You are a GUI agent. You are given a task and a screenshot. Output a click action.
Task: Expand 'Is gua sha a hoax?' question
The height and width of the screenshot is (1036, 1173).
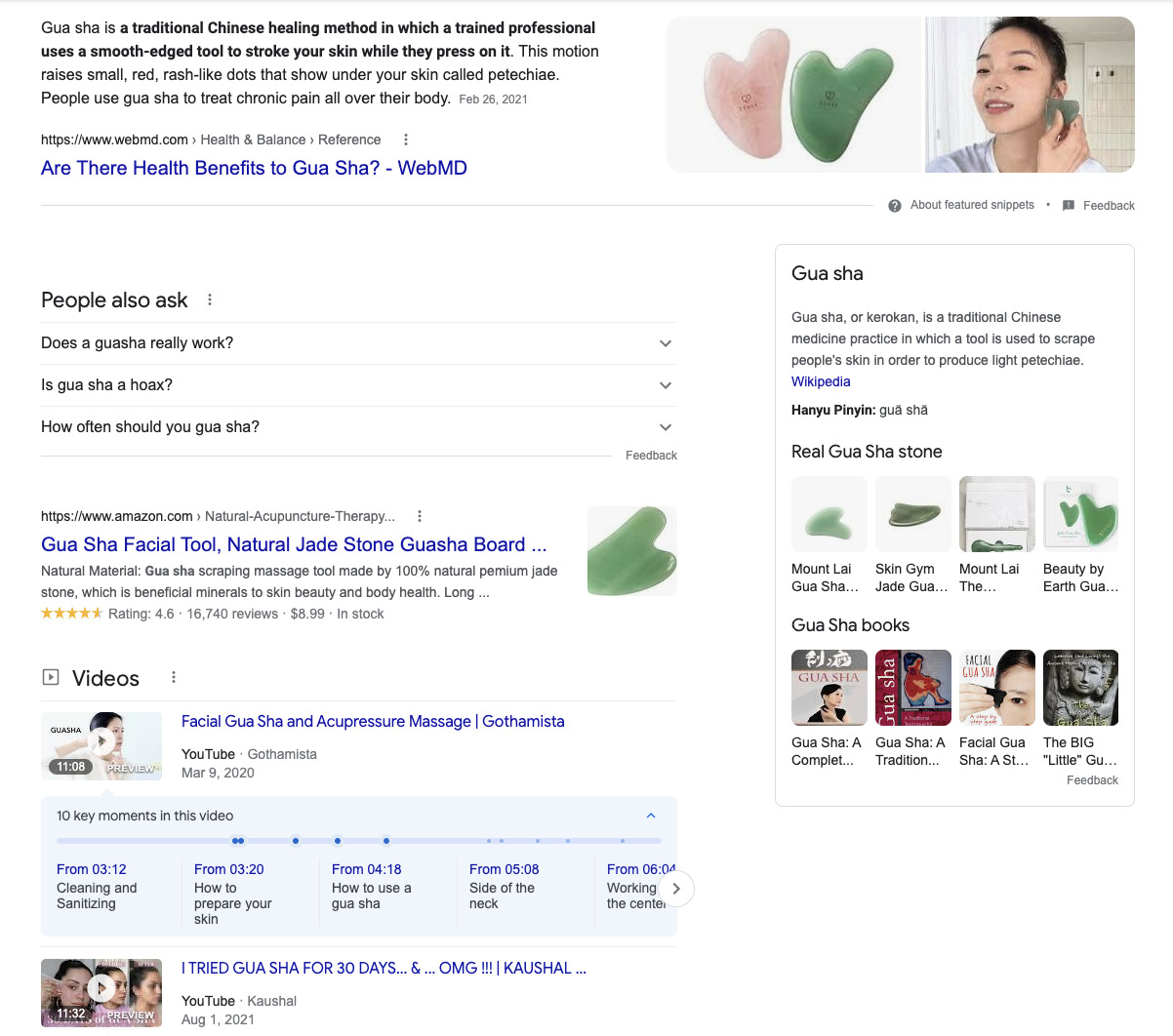pos(358,385)
